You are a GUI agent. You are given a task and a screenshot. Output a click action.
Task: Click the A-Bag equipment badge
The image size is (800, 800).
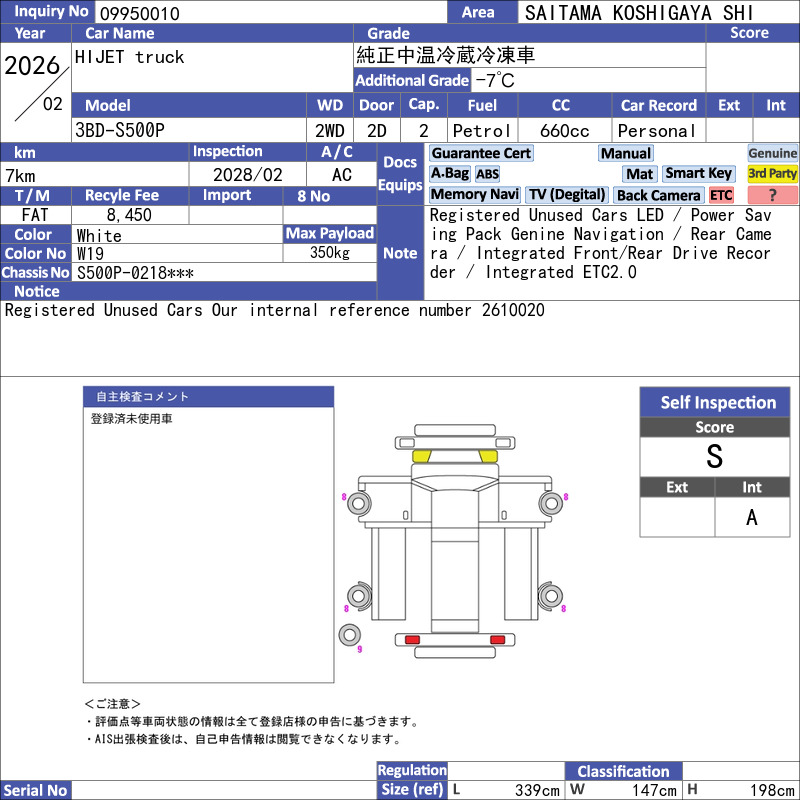pos(450,173)
